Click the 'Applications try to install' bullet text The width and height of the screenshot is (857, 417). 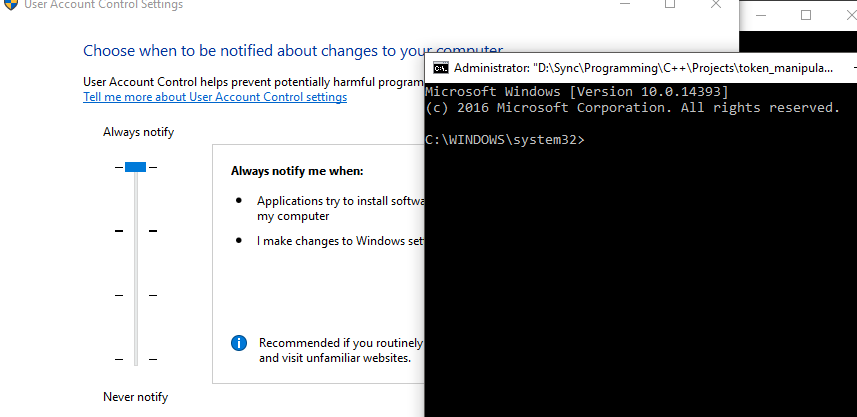[x=341, y=208]
